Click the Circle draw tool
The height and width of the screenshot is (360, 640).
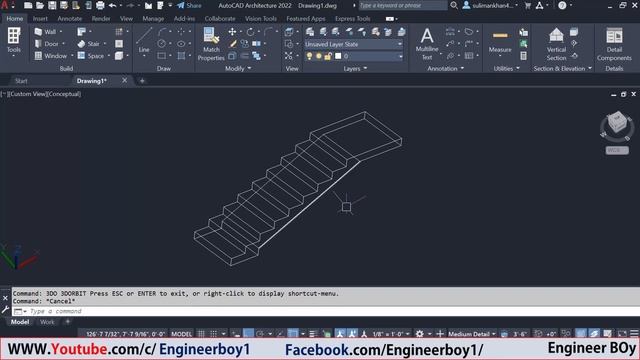point(162,44)
